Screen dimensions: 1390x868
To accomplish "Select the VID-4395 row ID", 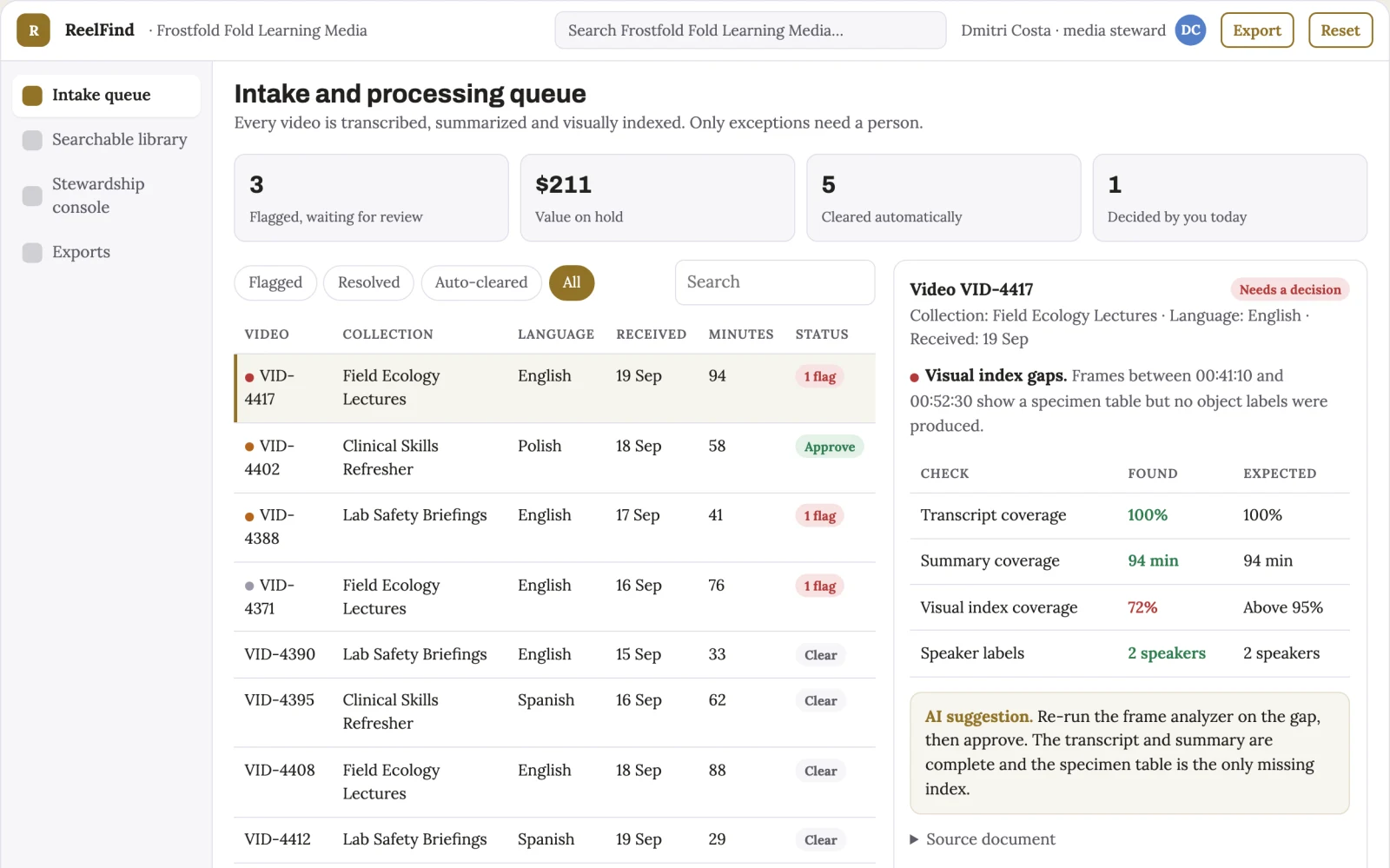I will (x=280, y=700).
